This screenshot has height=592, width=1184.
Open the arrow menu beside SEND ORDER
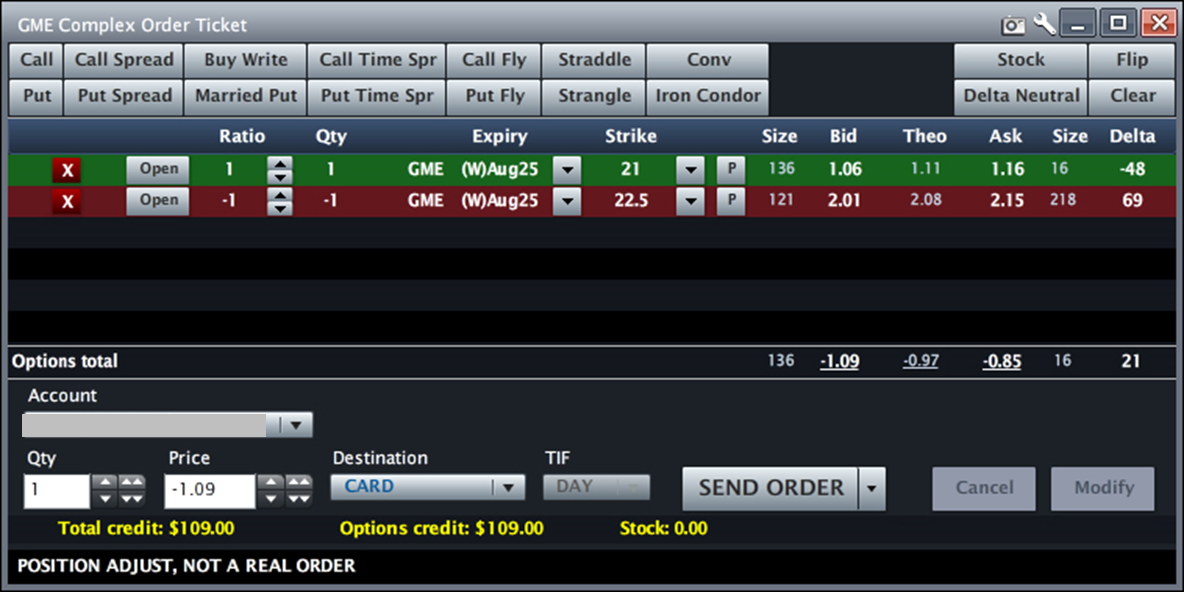click(x=871, y=489)
